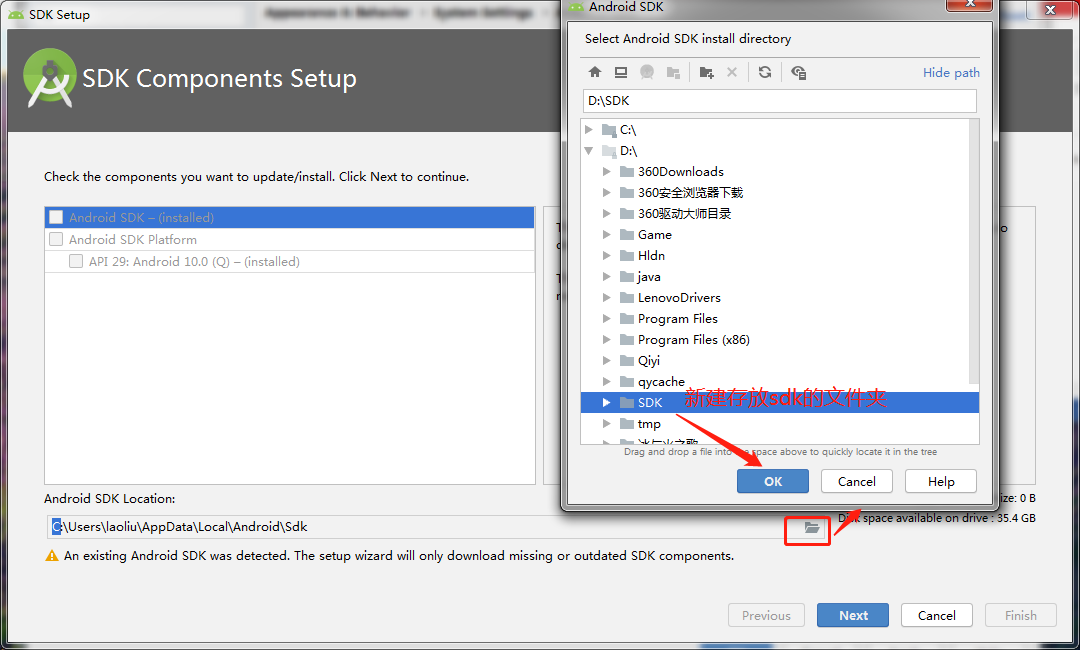Check the Android SDK Platform checkbox
The height and width of the screenshot is (650, 1080).
pos(56,240)
